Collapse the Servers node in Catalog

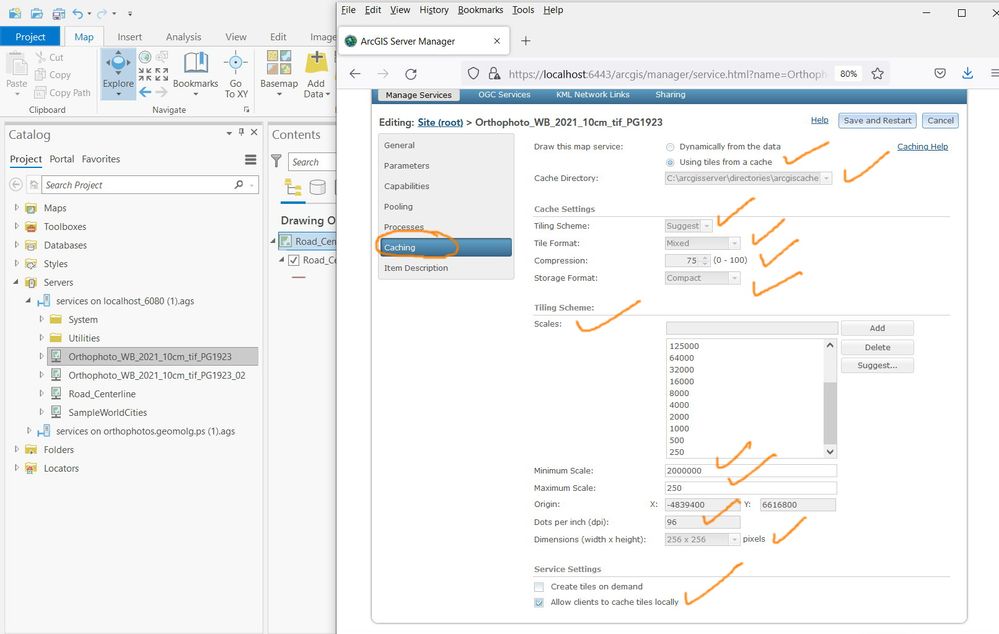click(17, 282)
